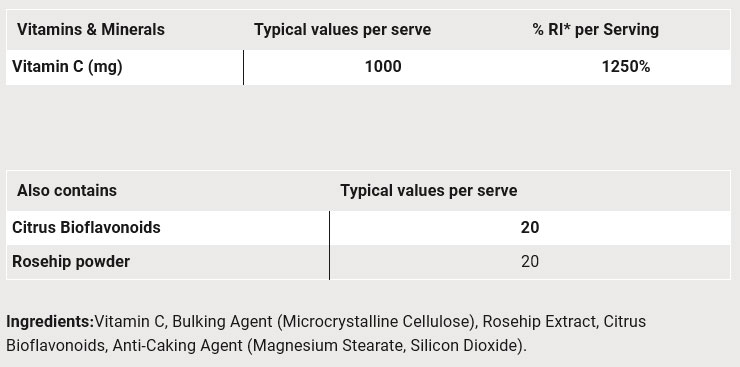Select the Citrus Bioflavonoids row label
740x367 pixels.
[86, 228]
